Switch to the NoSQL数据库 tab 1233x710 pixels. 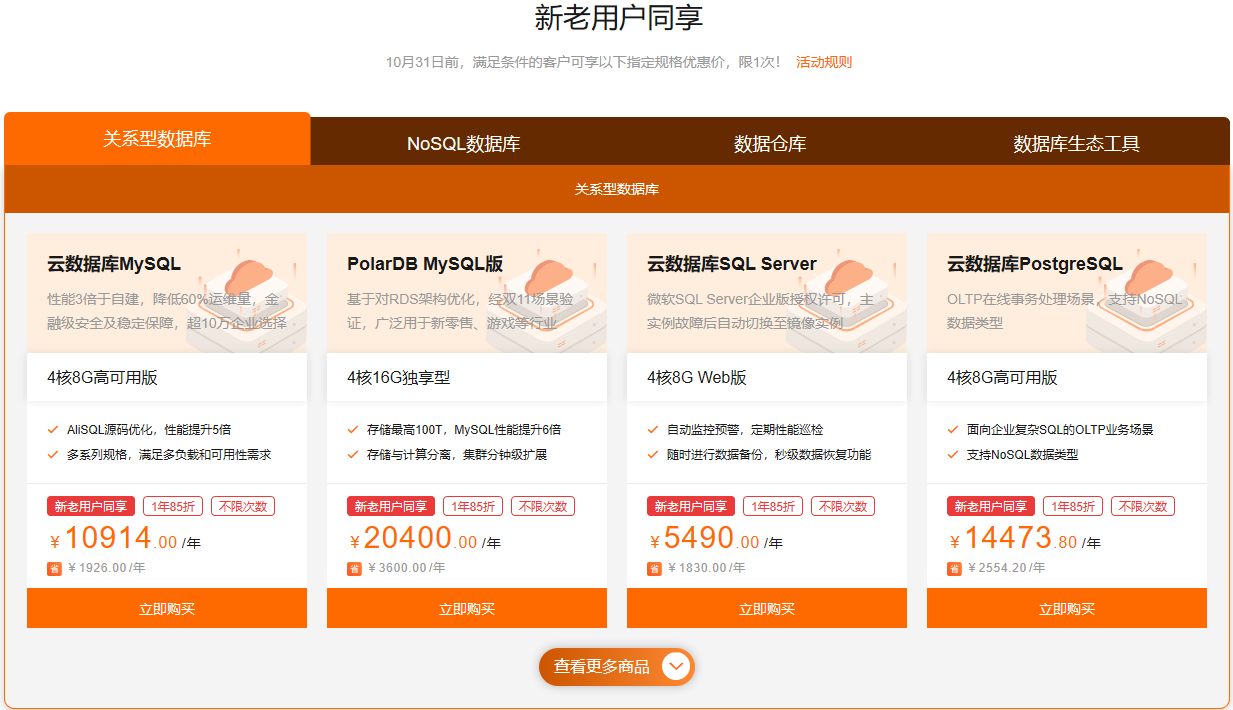pos(463,143)
